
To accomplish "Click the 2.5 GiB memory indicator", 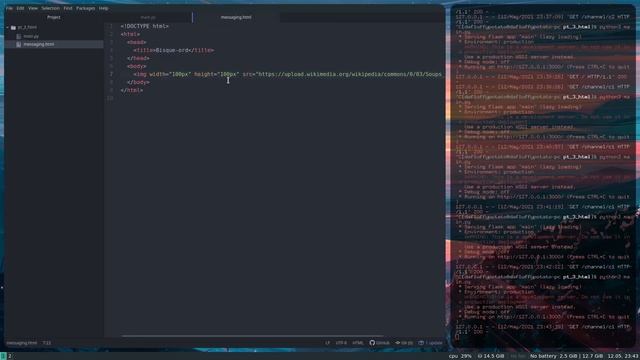I will tap(569, 356).
